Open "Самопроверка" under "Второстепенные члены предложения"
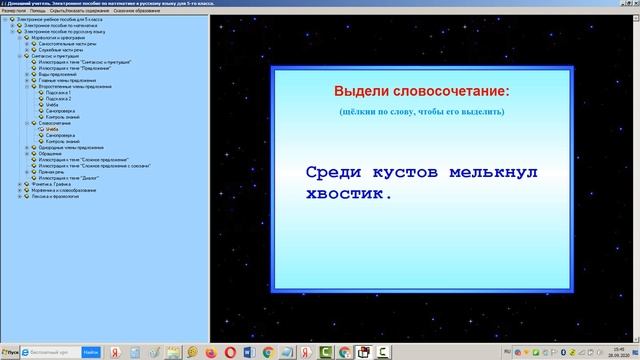The height and width of the screenshot is (360, 640). [x=60, y=111]
